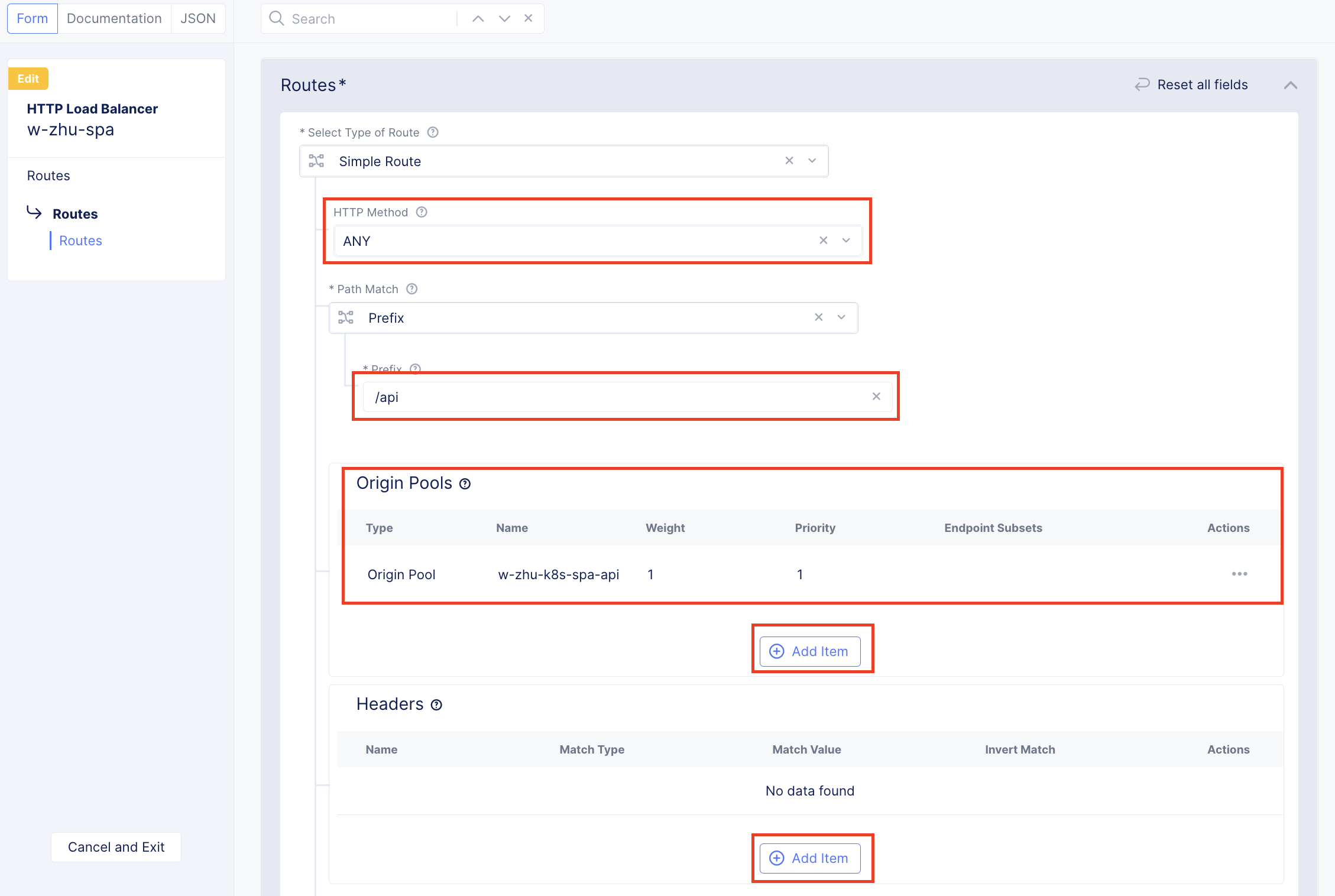The width and height of the screenshot is (1335, 896).
Task: Go to next search result arrow
Action: coord(504,19)
